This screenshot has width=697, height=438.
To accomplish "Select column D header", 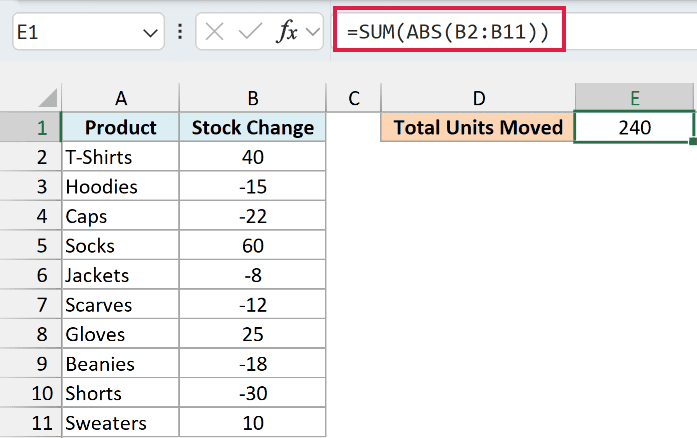I will tap(478, 98).
